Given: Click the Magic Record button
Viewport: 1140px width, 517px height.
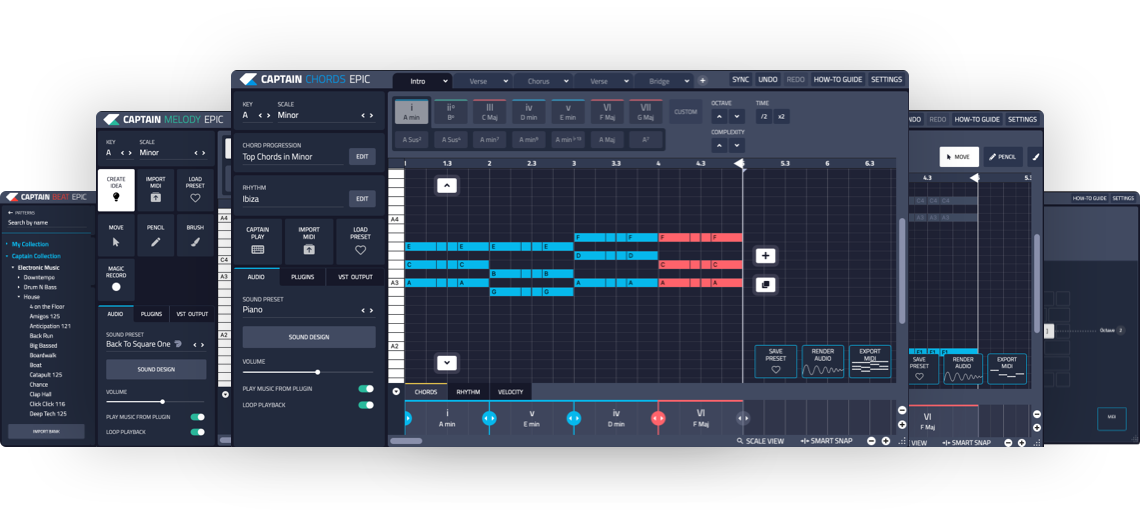Looking at the screenshot, I should coord(116,286).
